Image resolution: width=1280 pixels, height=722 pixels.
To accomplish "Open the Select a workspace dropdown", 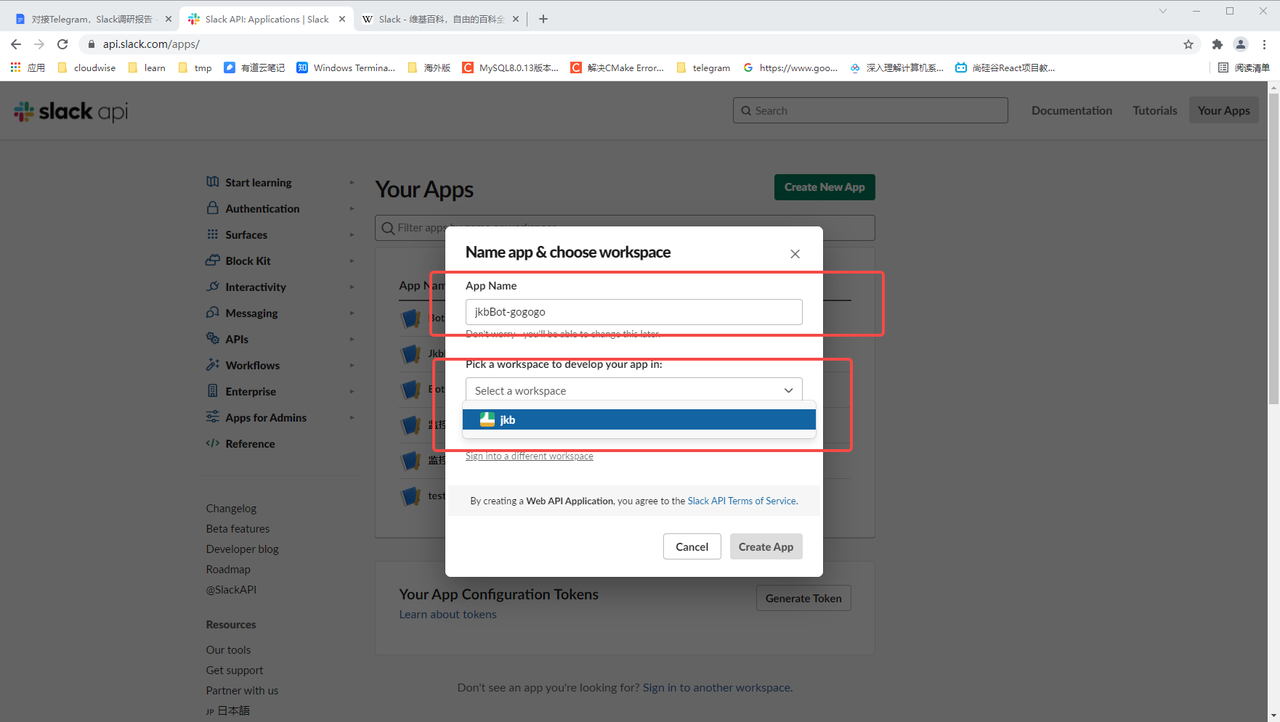I will (634, 391).
